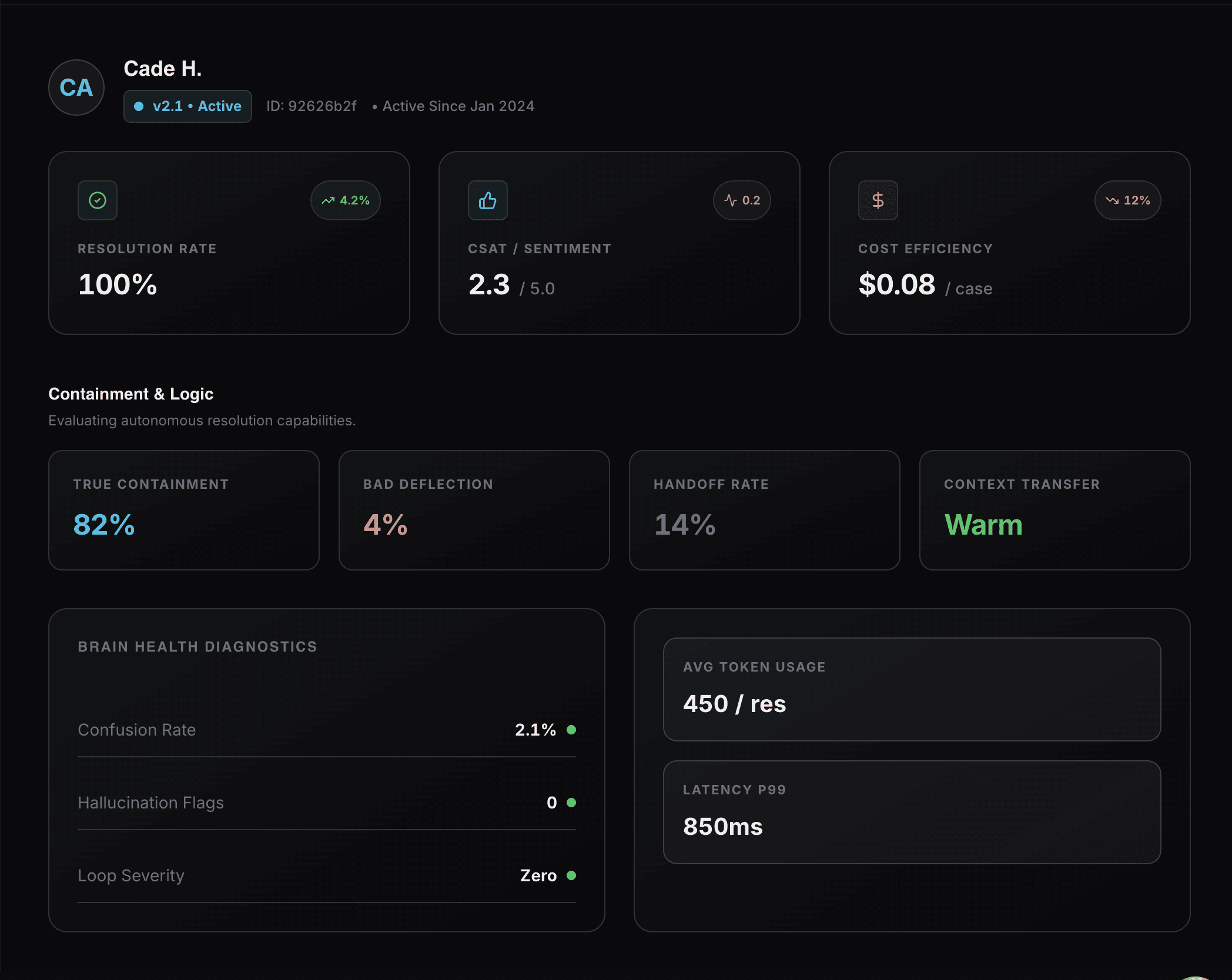
Task: Open the Bad Deflection 4% card
Action: (474, 510)
